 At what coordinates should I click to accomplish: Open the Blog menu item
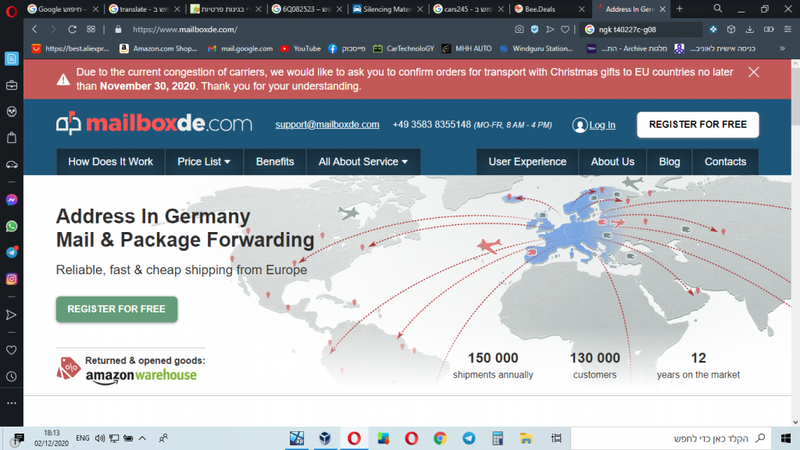click(x=669, y=162)
